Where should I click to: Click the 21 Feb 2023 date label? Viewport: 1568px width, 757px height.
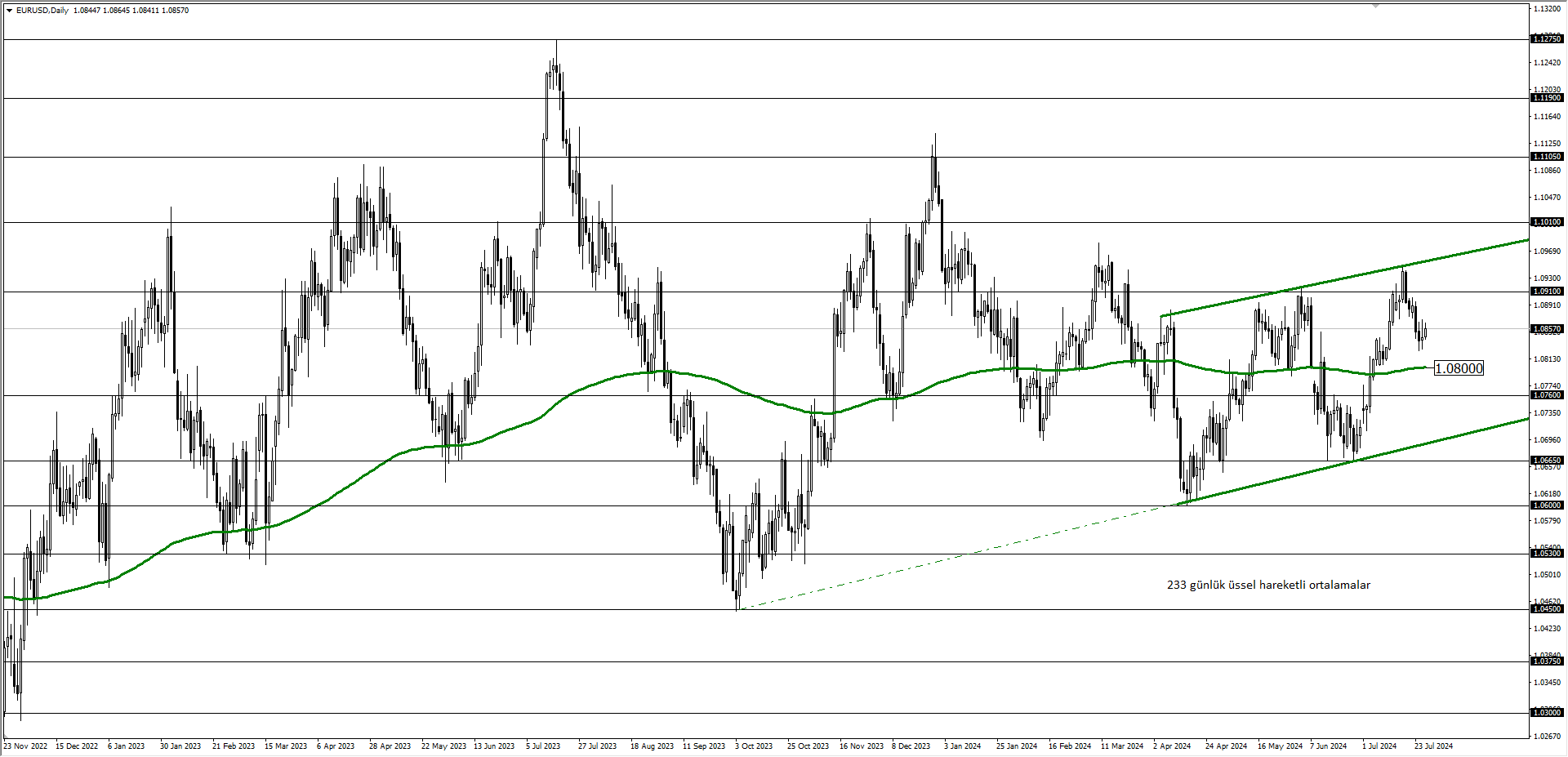pos(234,746)
